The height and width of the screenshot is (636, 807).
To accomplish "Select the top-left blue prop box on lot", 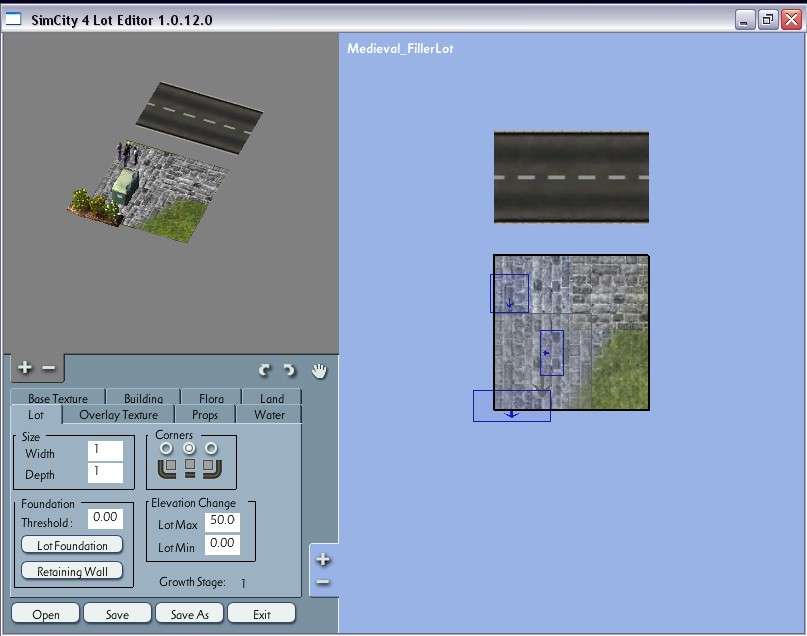I will (x=509, y=293).
